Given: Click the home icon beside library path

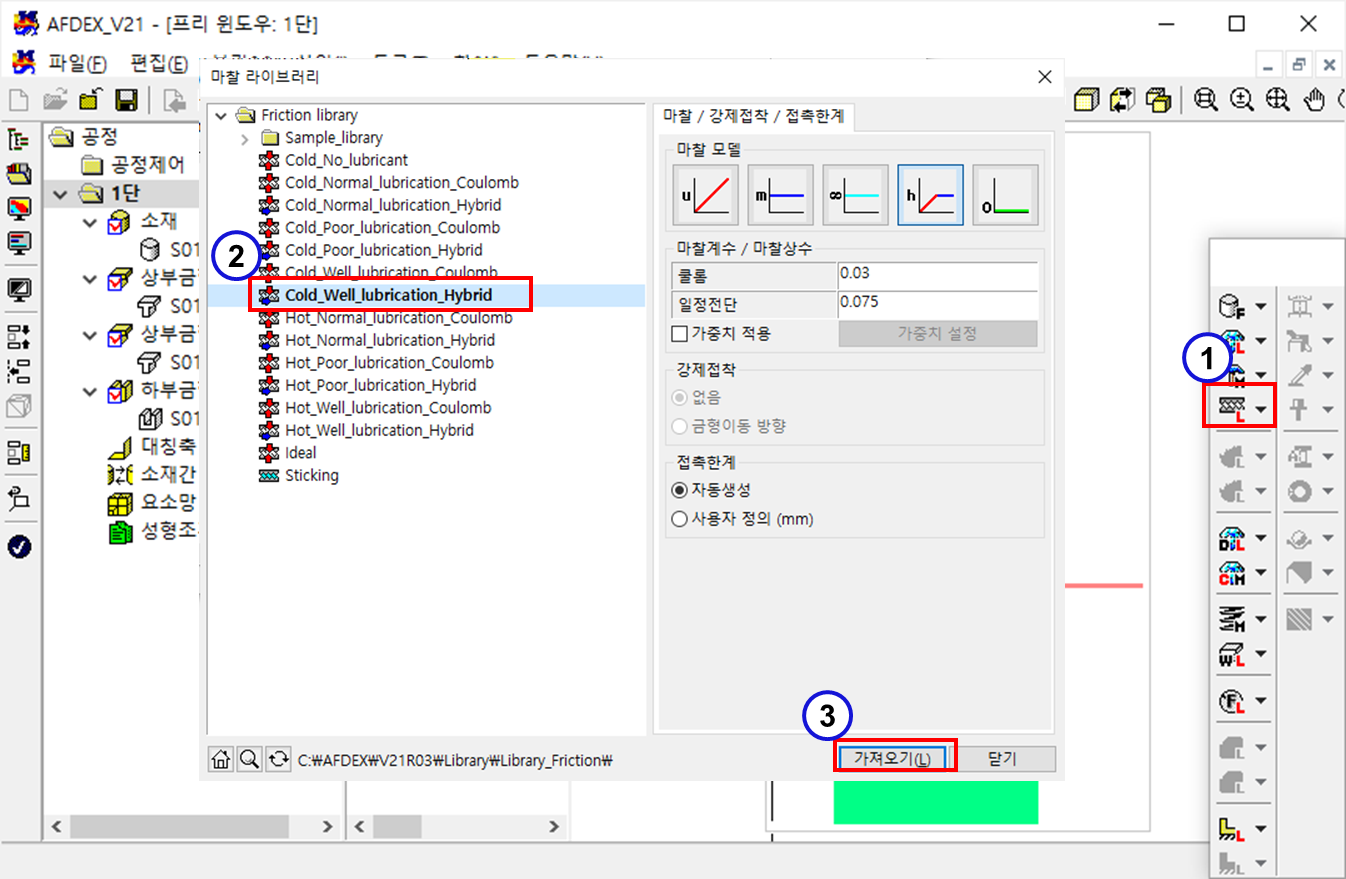Looking at the screenshot, I should [x=221, y=759].
